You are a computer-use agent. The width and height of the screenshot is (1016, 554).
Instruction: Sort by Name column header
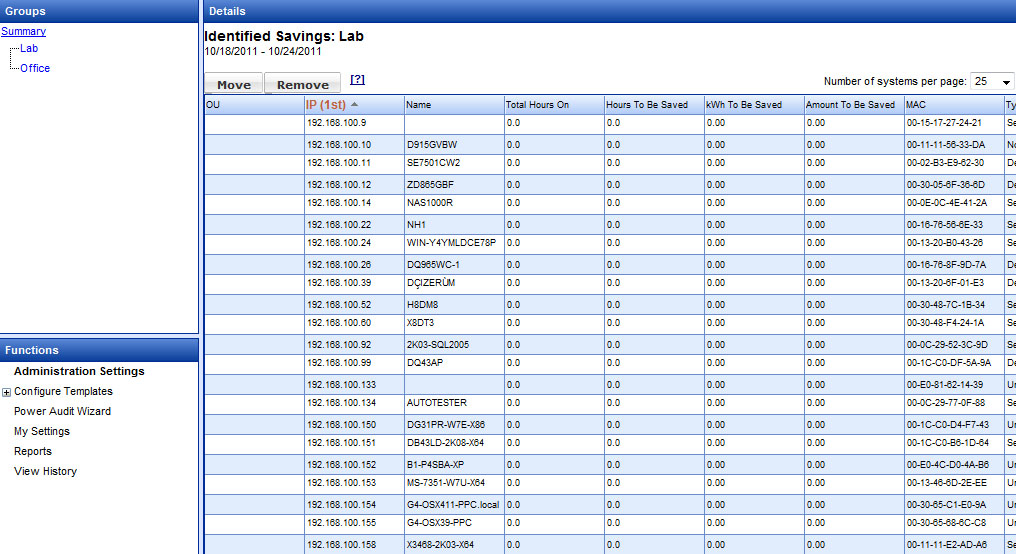pos(419,105)
